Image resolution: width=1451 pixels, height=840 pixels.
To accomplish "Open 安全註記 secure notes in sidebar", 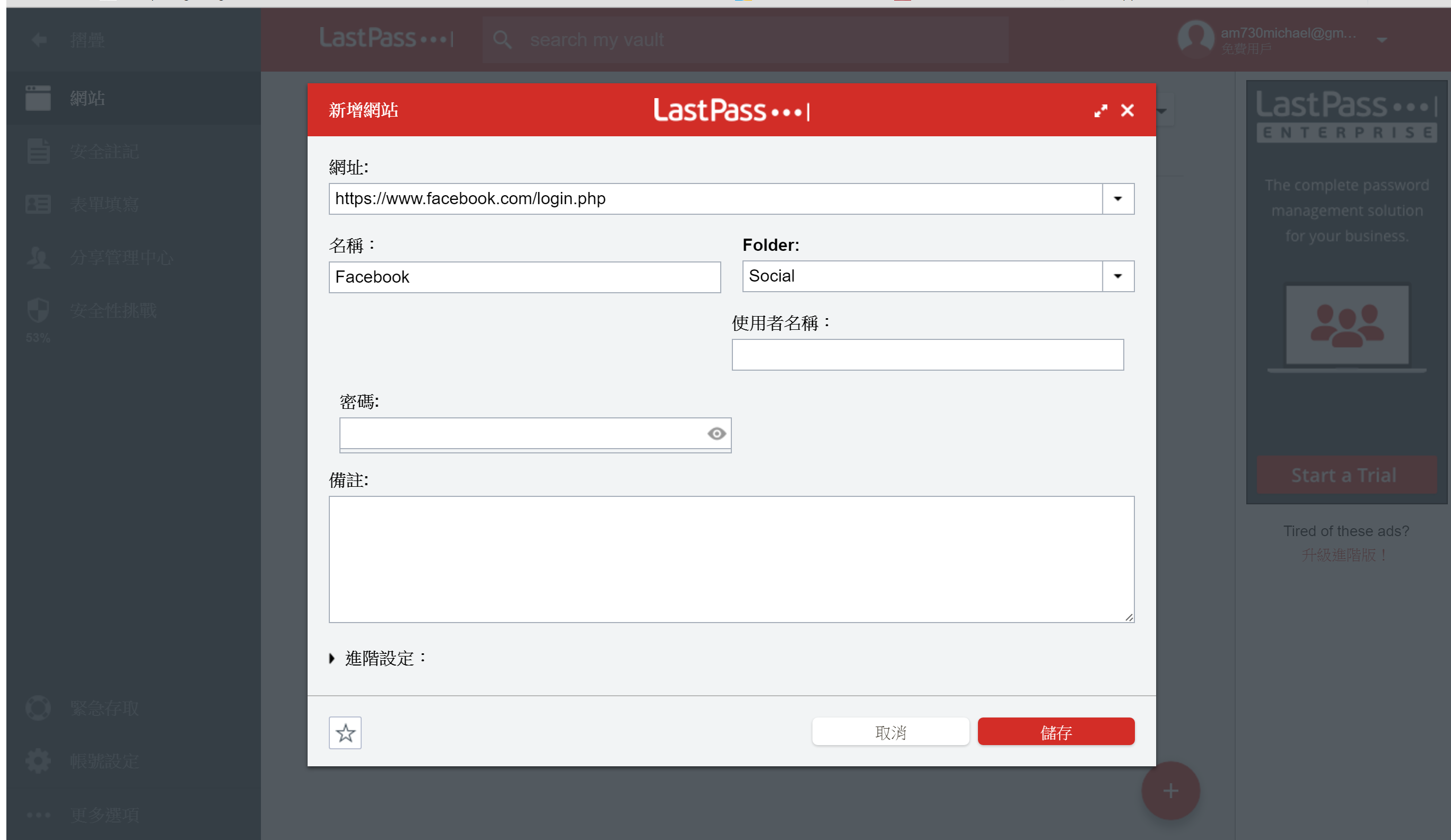I will pyautogui.click(x=134, y=152).
